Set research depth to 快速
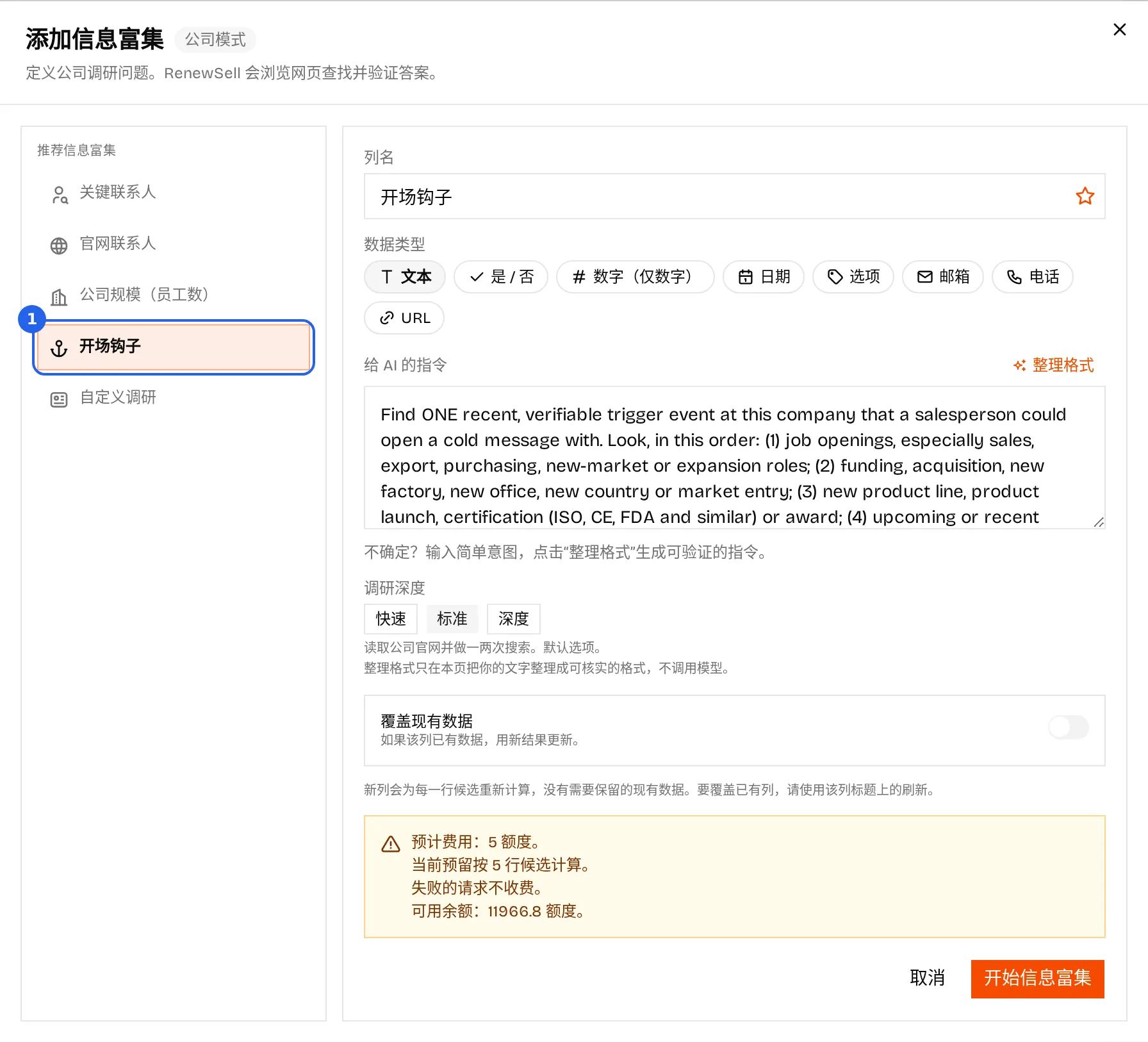1148x1042 pixels. tap(391, 619)
